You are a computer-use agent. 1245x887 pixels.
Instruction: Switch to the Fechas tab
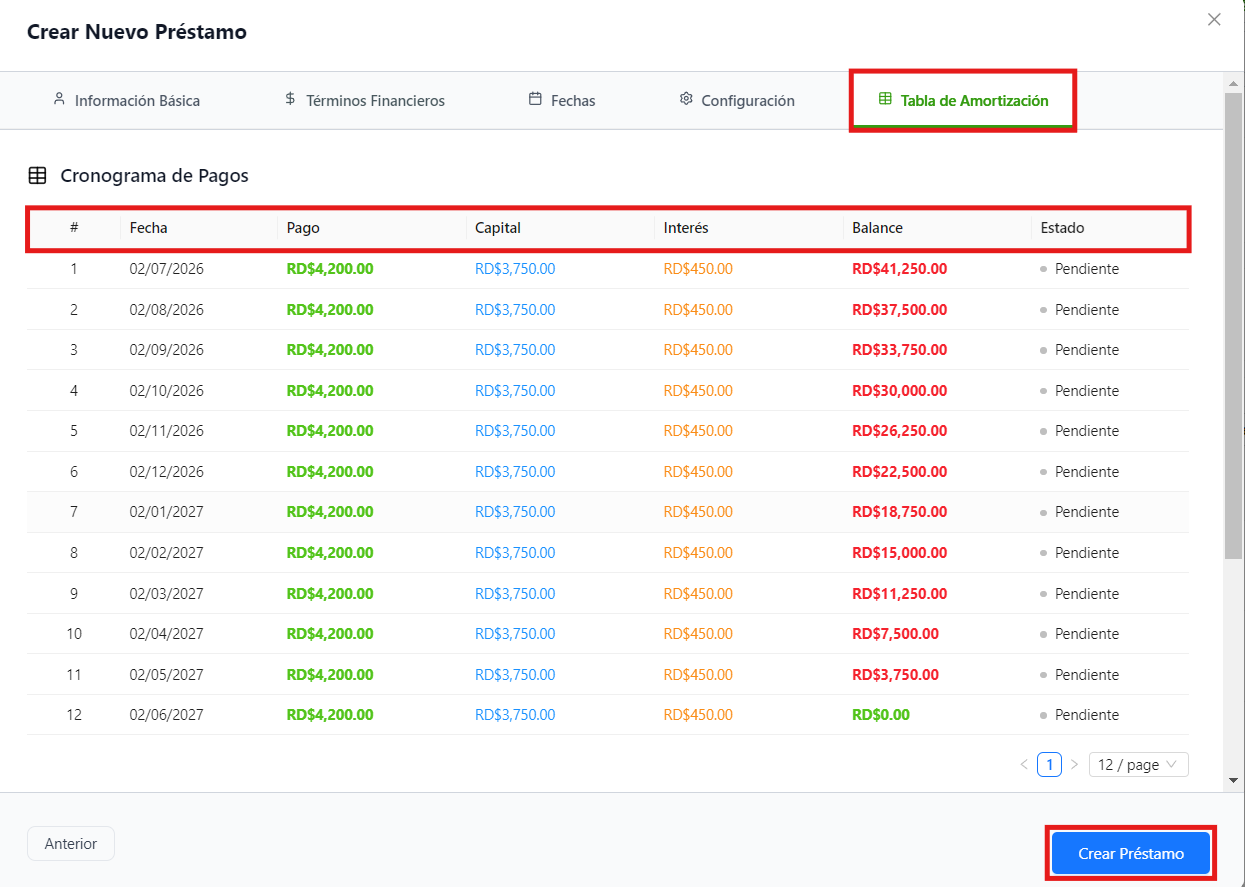click(x=562, y=101)
